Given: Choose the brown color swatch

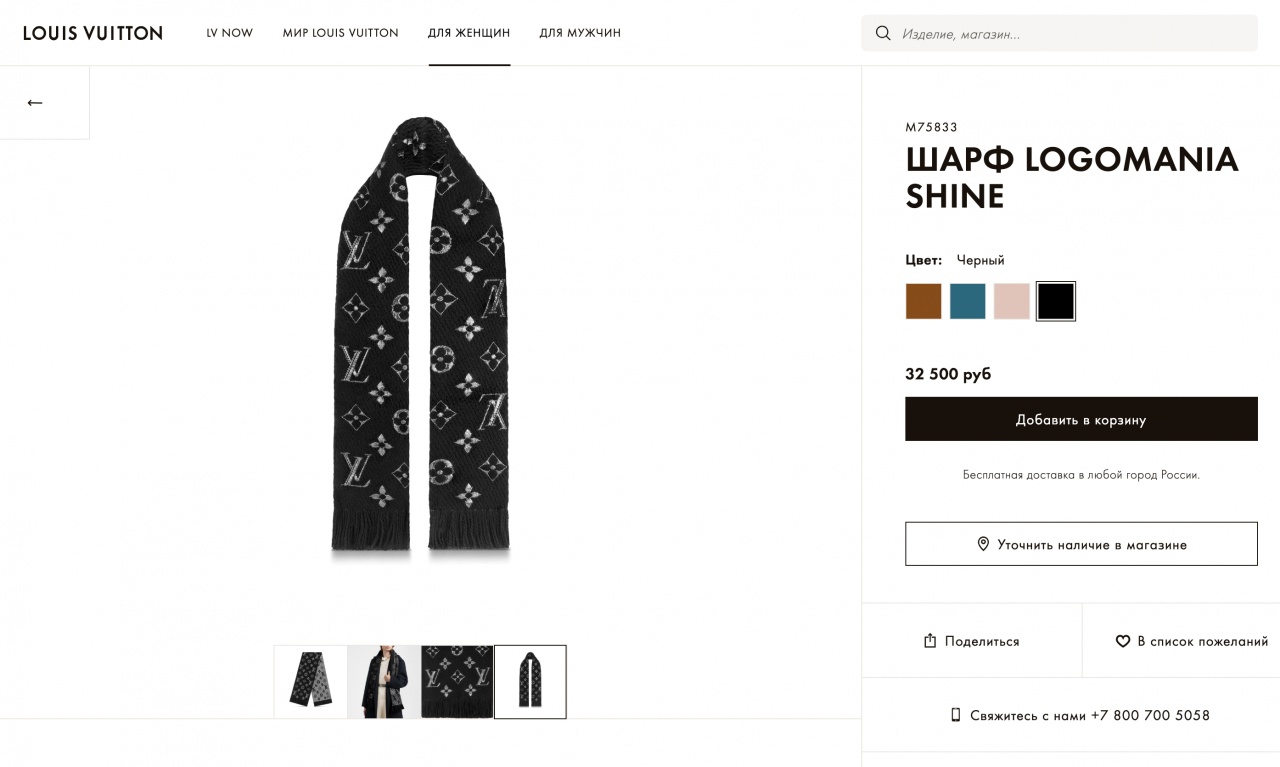Looking at the screenshot, I should pos(924,301).
